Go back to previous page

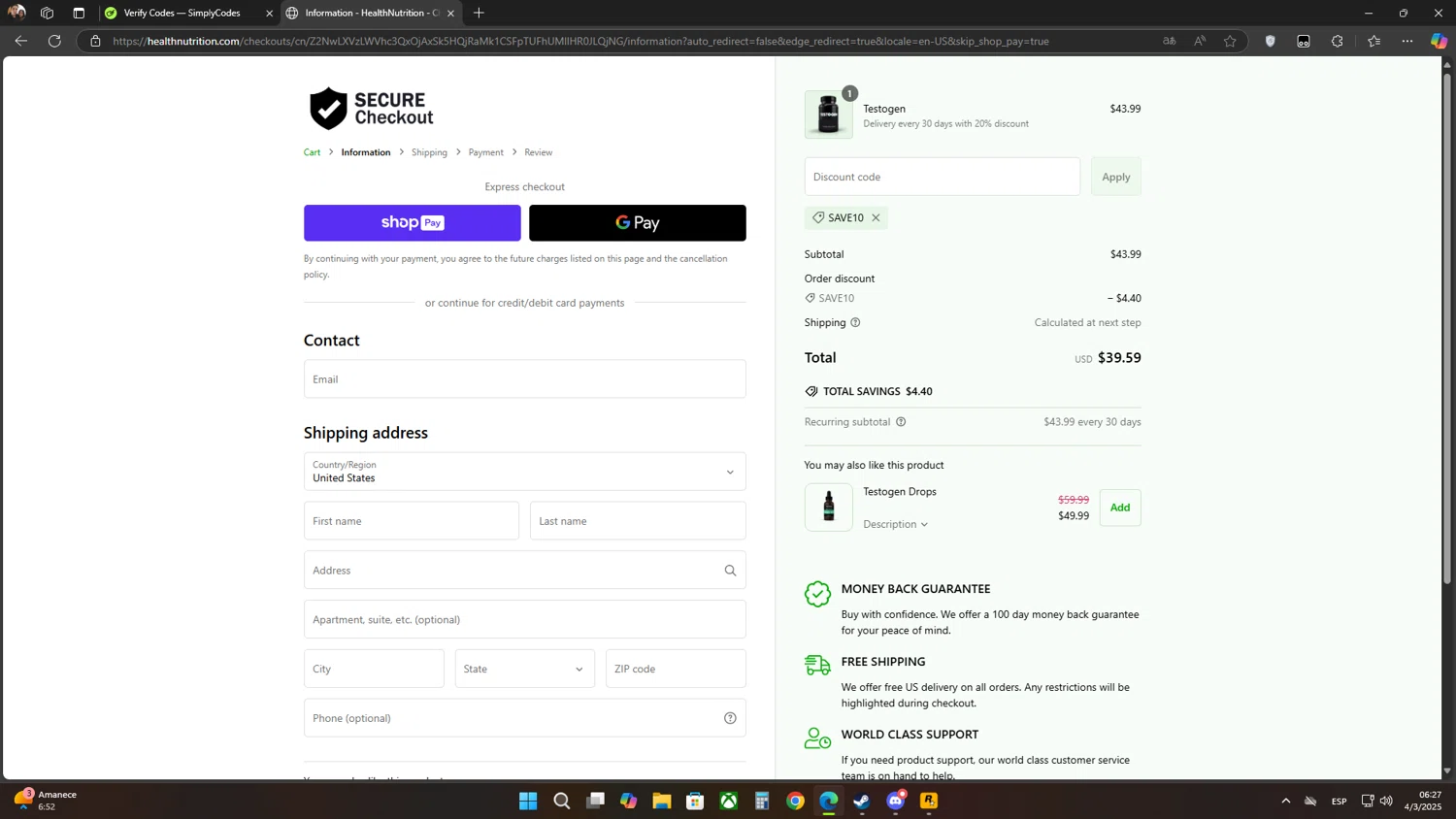(x=21, y=41)
